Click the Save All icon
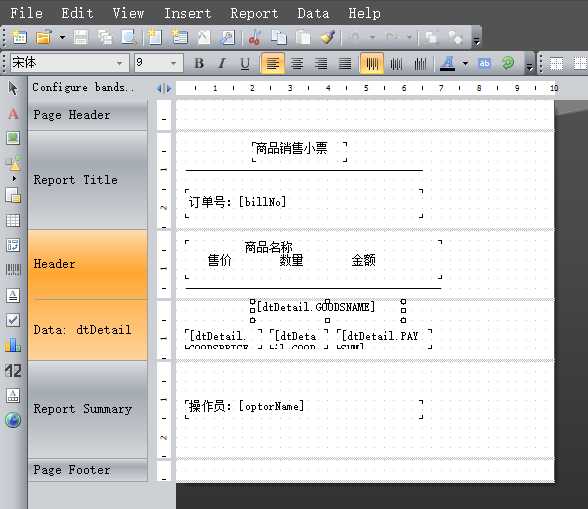The height and width of the screenshot is (509, 588). [105, 38]
